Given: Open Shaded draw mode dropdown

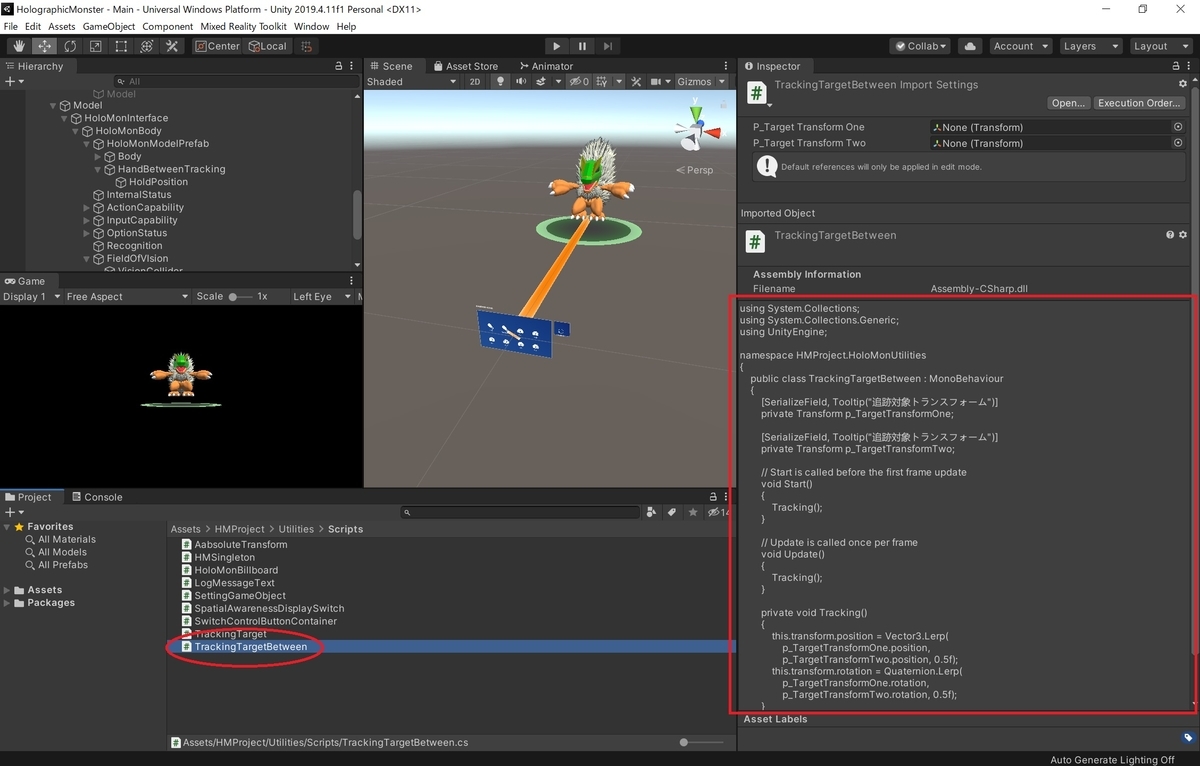Looking at the screenshot, I should pos(412,82).
